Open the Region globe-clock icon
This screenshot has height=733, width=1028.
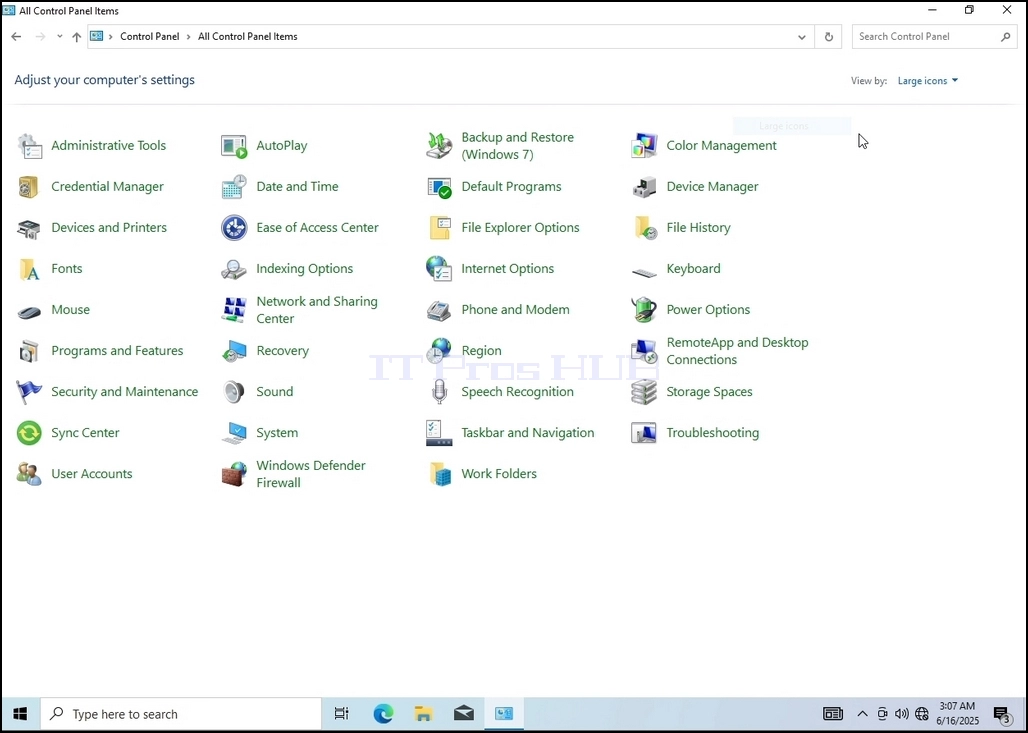tap(439, 351)
